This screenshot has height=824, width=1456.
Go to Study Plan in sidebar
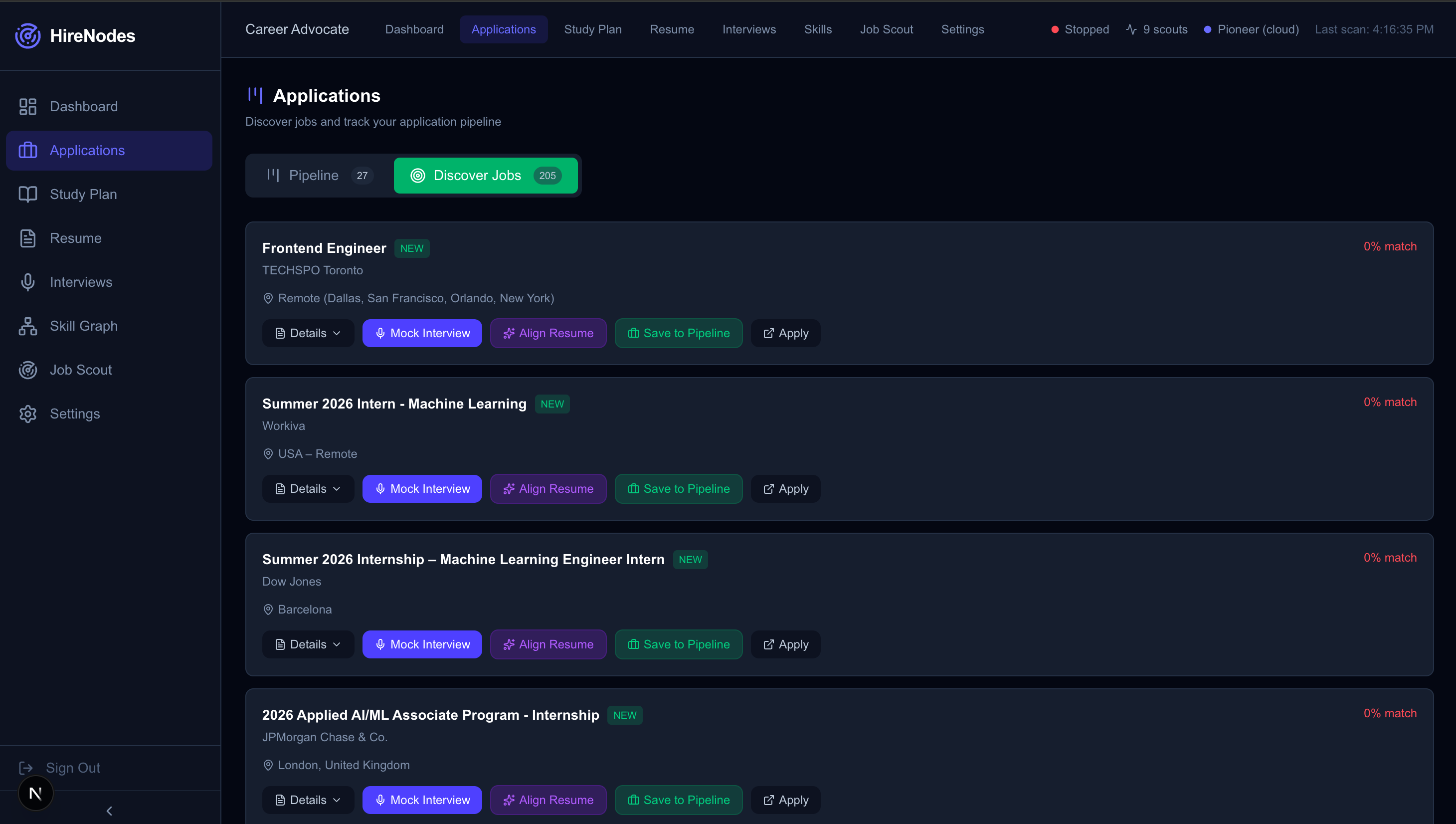tap(83, 194)
